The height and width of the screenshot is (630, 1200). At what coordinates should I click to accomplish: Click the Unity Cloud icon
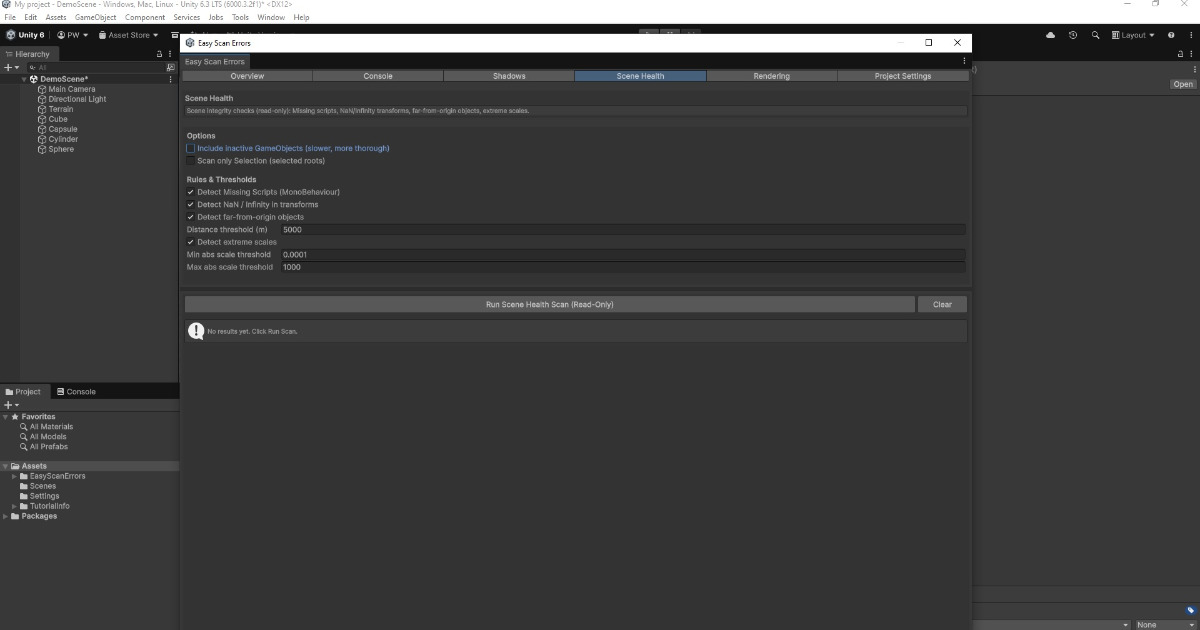pyautogui.click(x=1050, y=35)
